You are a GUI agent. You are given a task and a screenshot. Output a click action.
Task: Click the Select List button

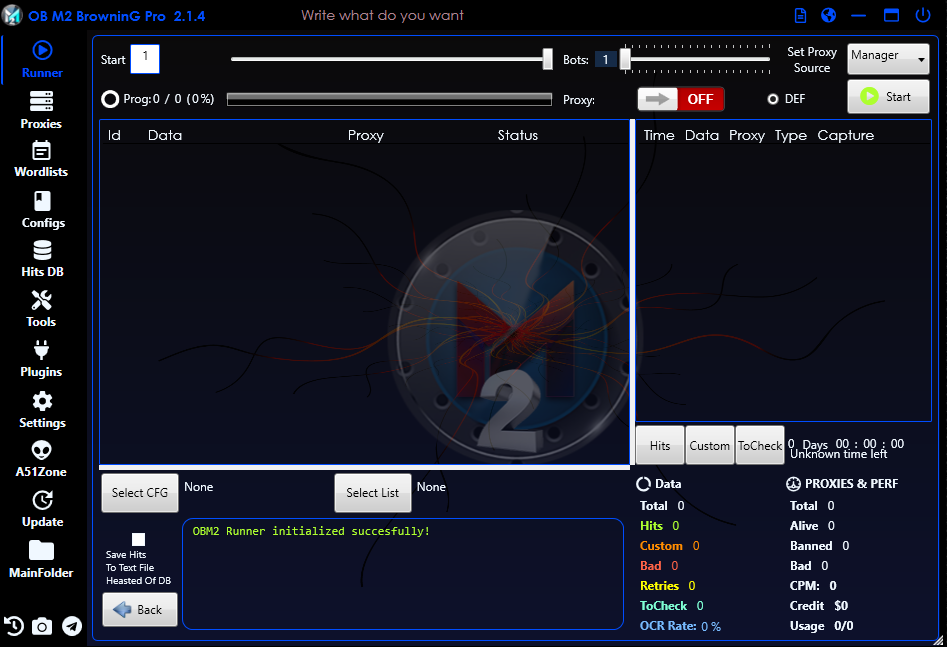[373, 492]
